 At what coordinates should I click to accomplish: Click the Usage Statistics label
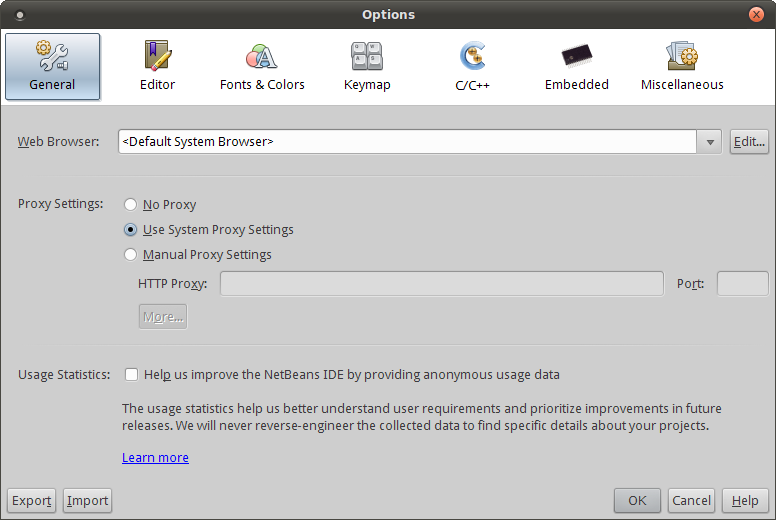point(64,375)
